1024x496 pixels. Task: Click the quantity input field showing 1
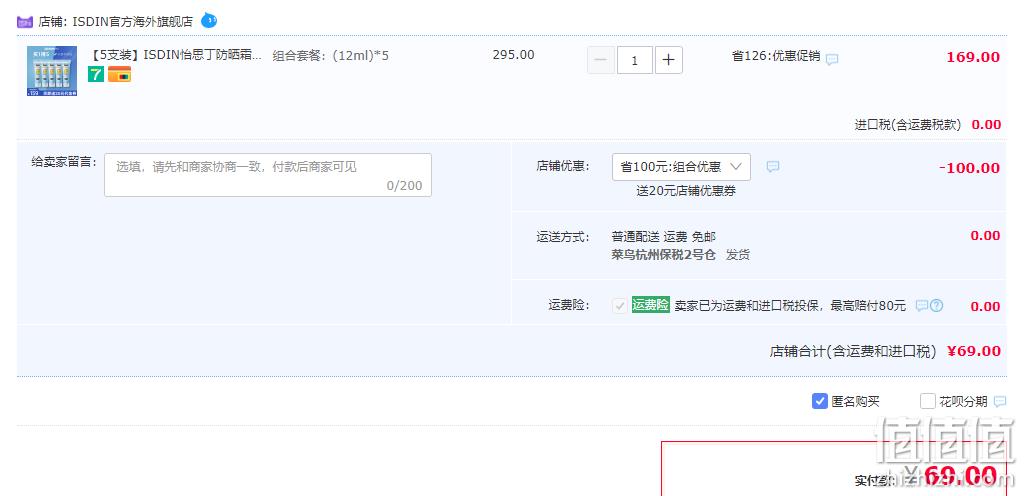(635, 61)
